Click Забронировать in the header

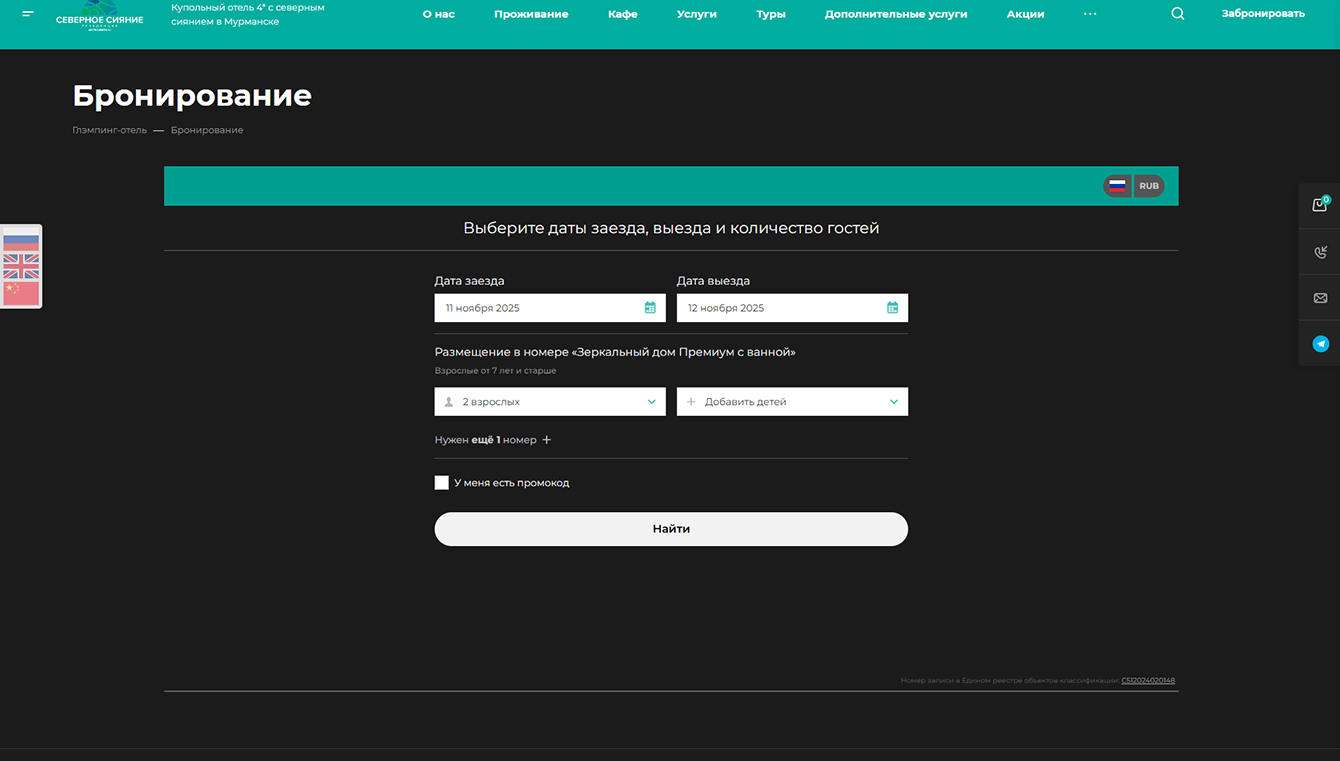(1263, 14)
